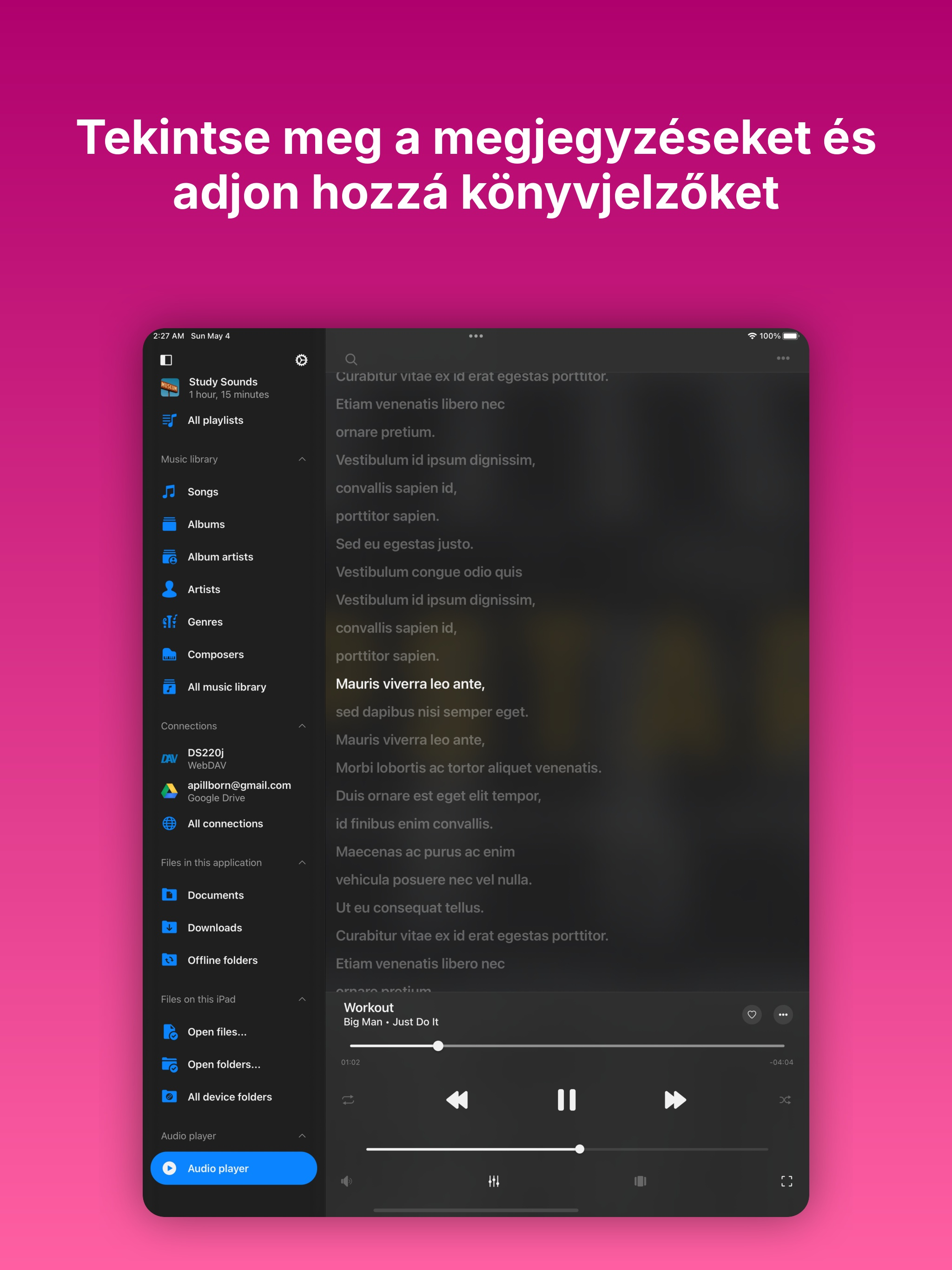
Task: Click the search magnifier icon
Action: click(x=351, y=359)
